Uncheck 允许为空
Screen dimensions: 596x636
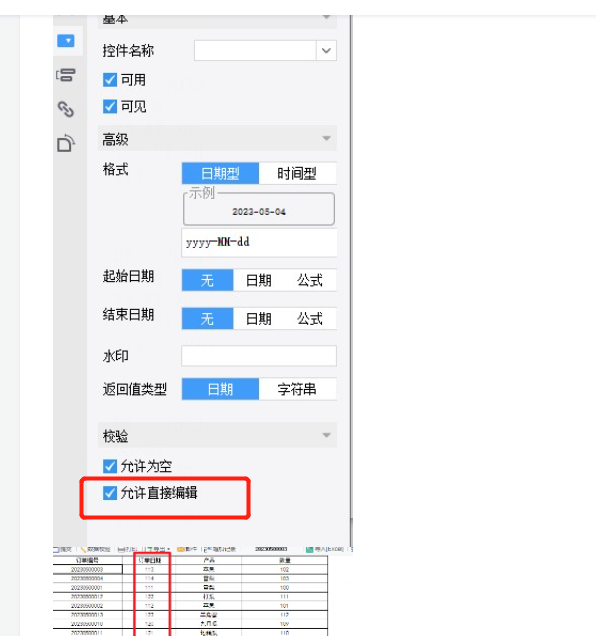pos(110,466)
